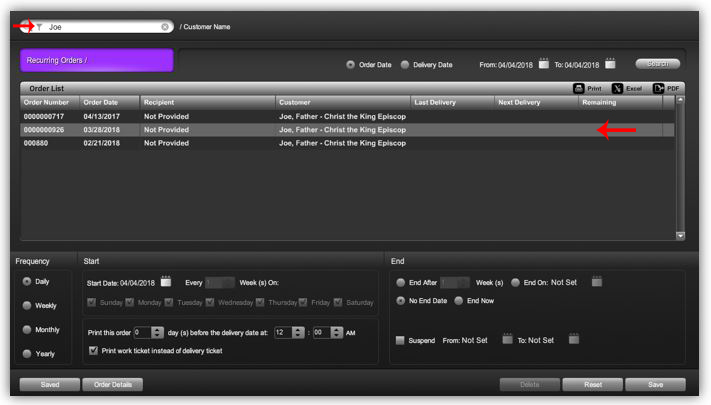This screenshot has height=405, width=711.
Task: Open Order Details
Action: click(113, 384)
